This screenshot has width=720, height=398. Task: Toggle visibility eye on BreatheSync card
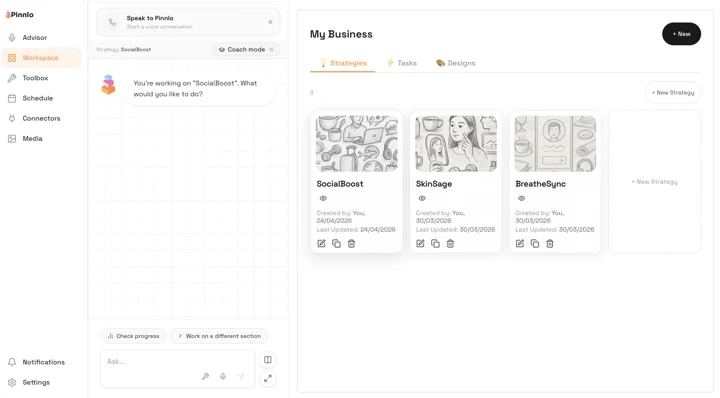pyautogui.click(x=521, y=198)
